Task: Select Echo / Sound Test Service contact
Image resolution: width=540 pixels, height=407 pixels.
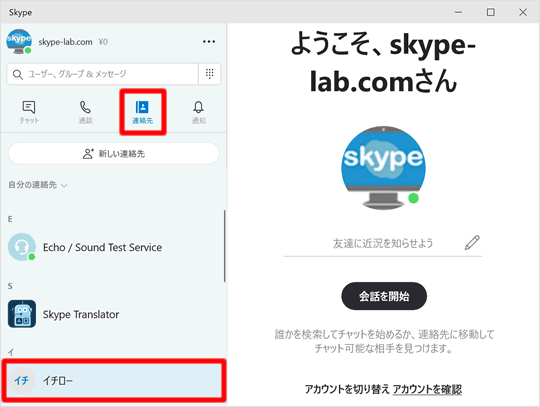Action: coord(114,247)
